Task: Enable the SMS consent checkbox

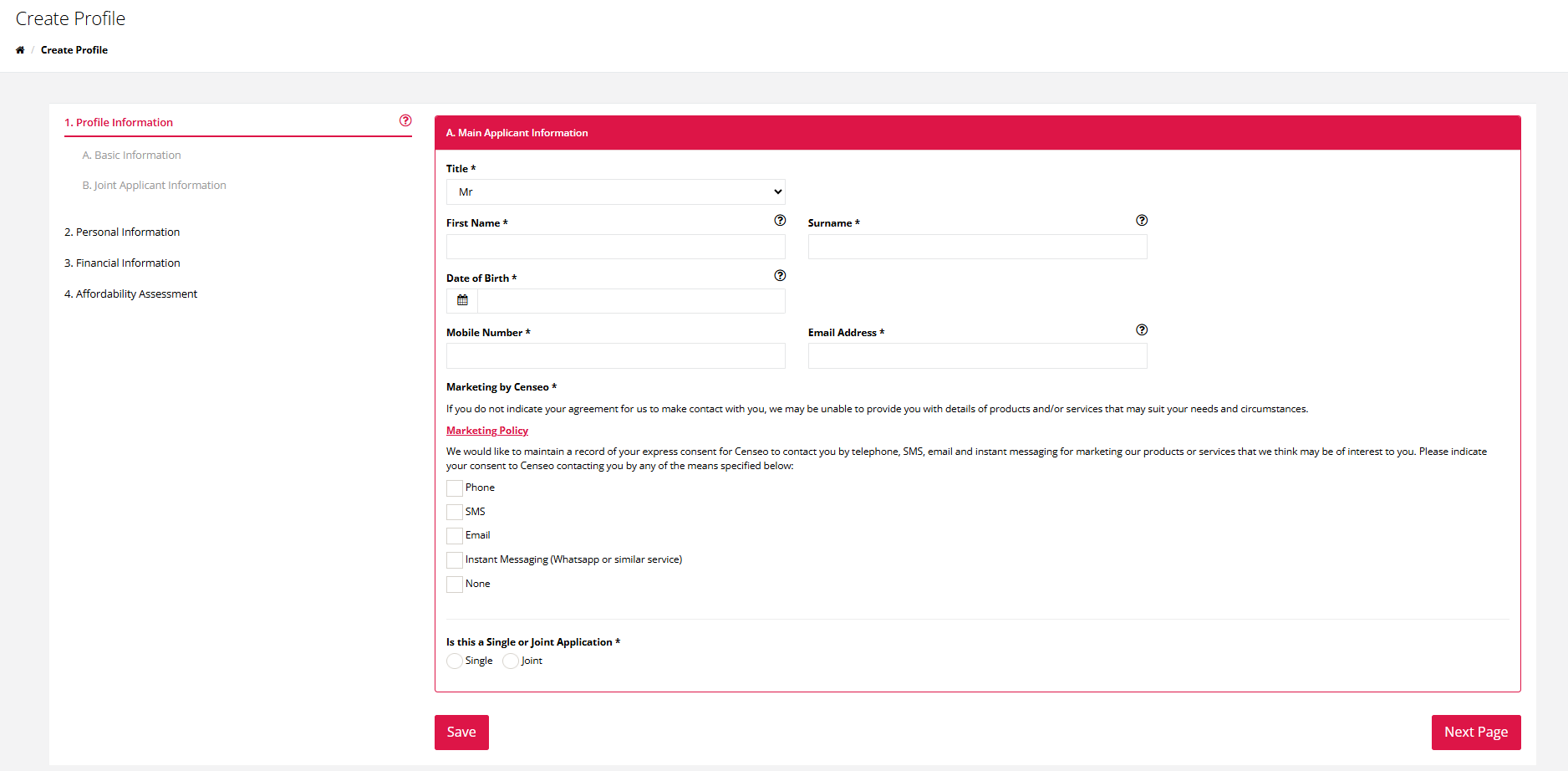Action: tap(455, 512)
